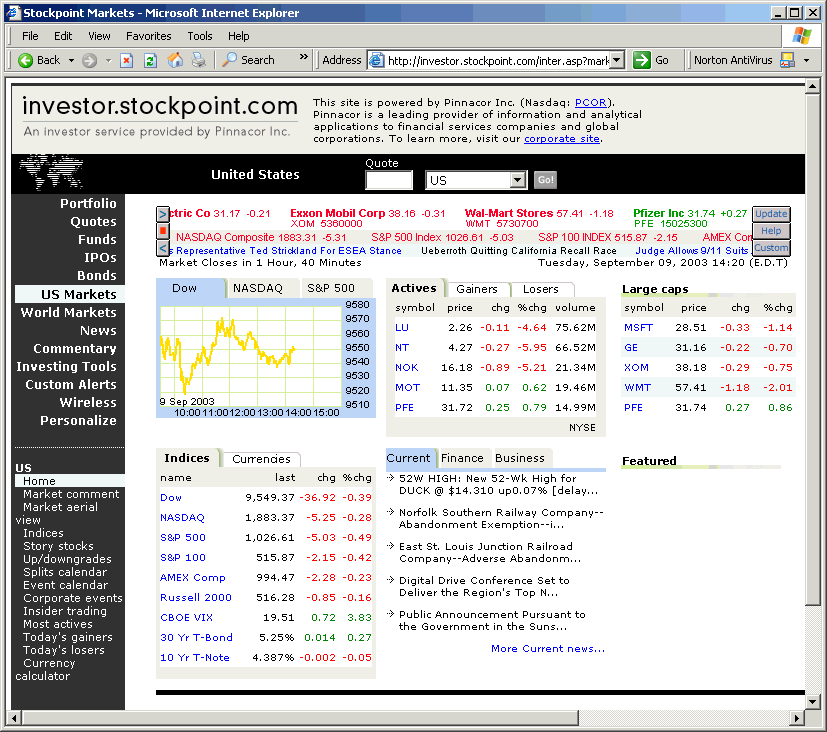
Task: Click the Refresh icon on the toolbar
Action: [149, 61]
